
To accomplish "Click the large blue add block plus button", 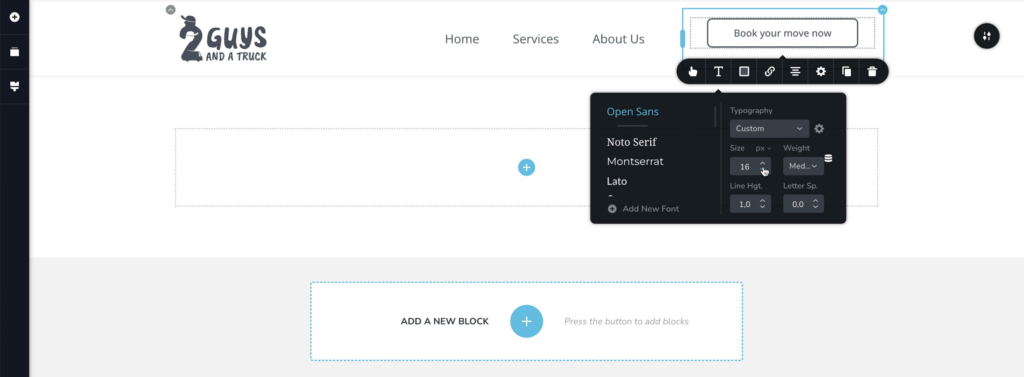I will tap(526, 321).
